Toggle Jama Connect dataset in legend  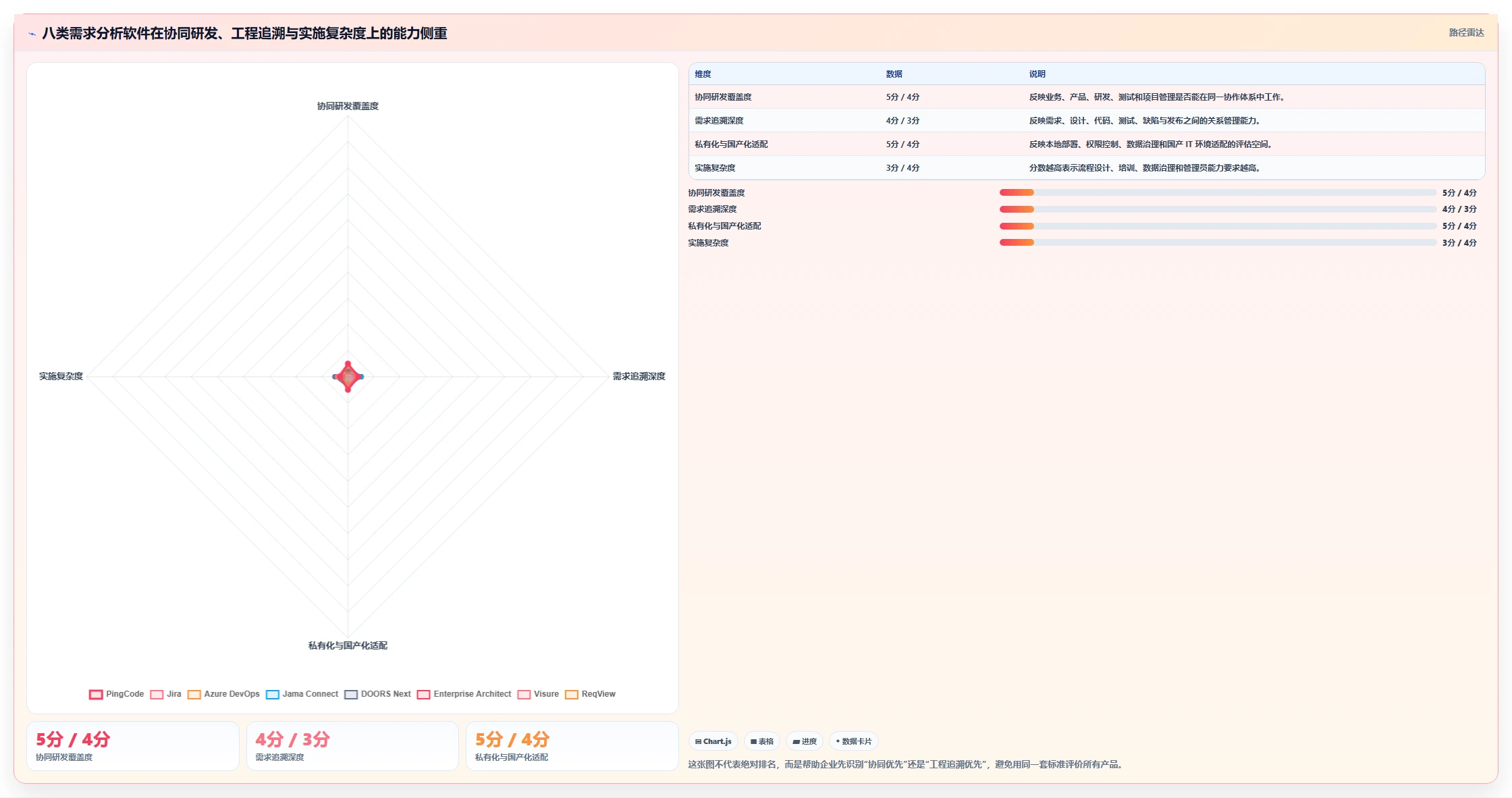[x=302, y=694]
